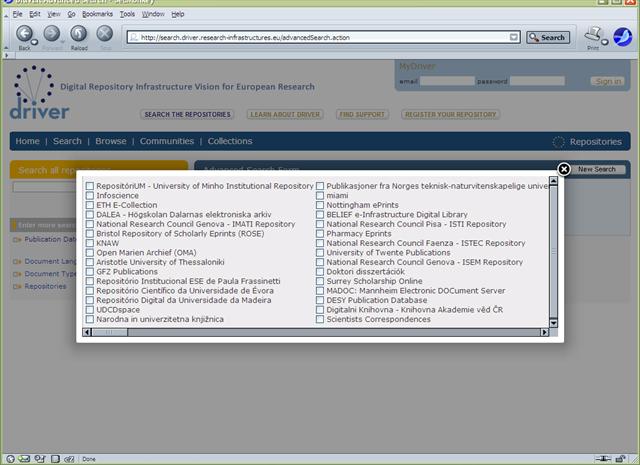Viewport: 640px width, 465px height.
Task: Tick Surrey Scholarship Online checkbox
Action: pos(320,281)
